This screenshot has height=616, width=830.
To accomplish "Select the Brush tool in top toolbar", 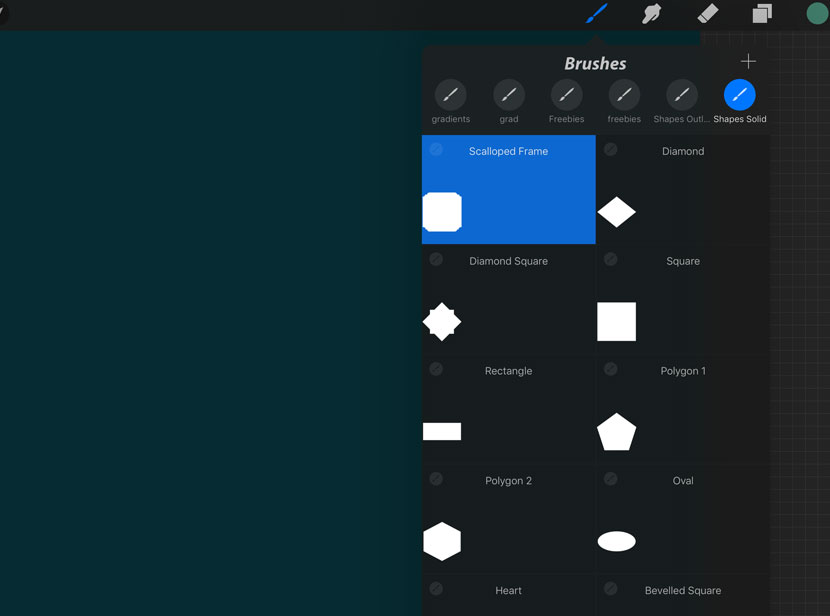I will click(x=597, y=13).
